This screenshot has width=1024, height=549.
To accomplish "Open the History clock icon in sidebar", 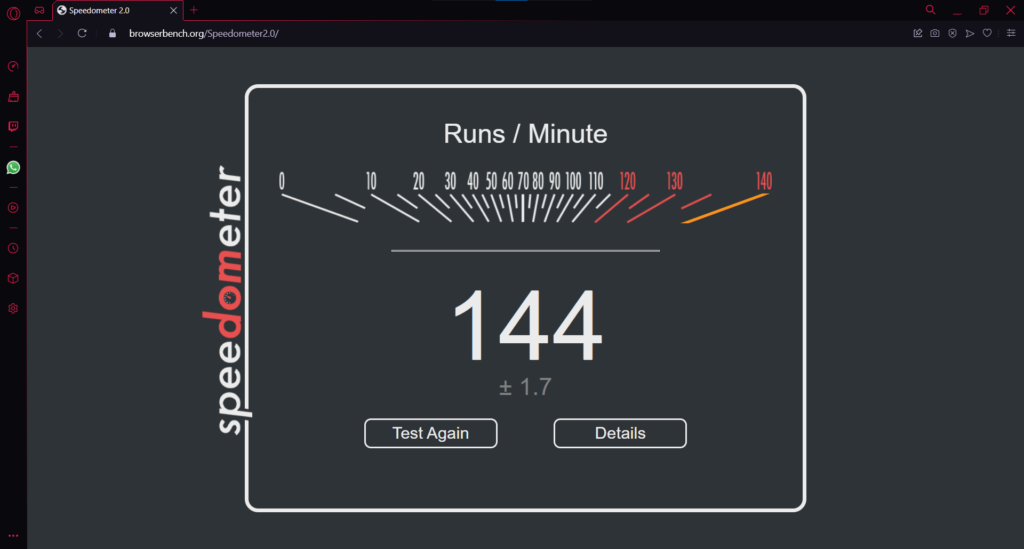I will click(13, 248).
